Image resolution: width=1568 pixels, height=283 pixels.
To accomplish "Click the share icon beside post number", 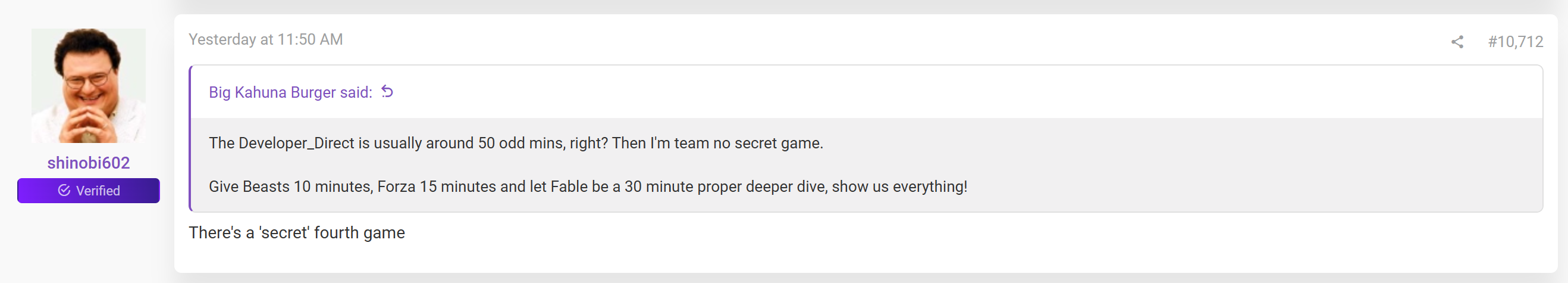I will point(1457,42).
